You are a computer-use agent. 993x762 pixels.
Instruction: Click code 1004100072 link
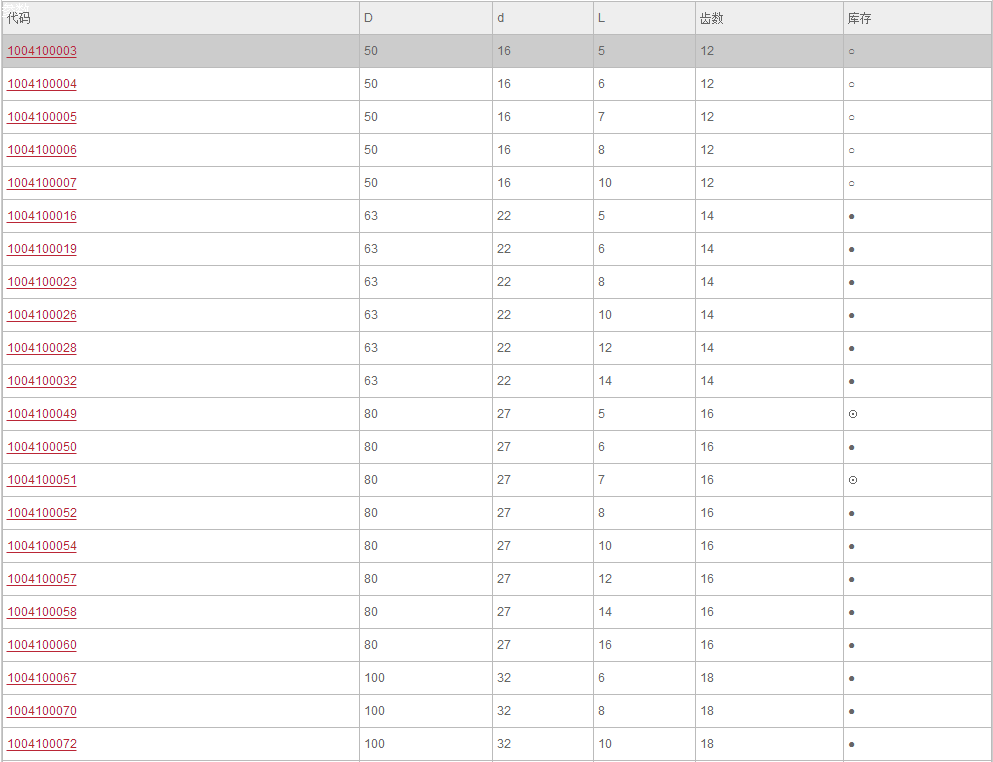(x=42, y=743)
